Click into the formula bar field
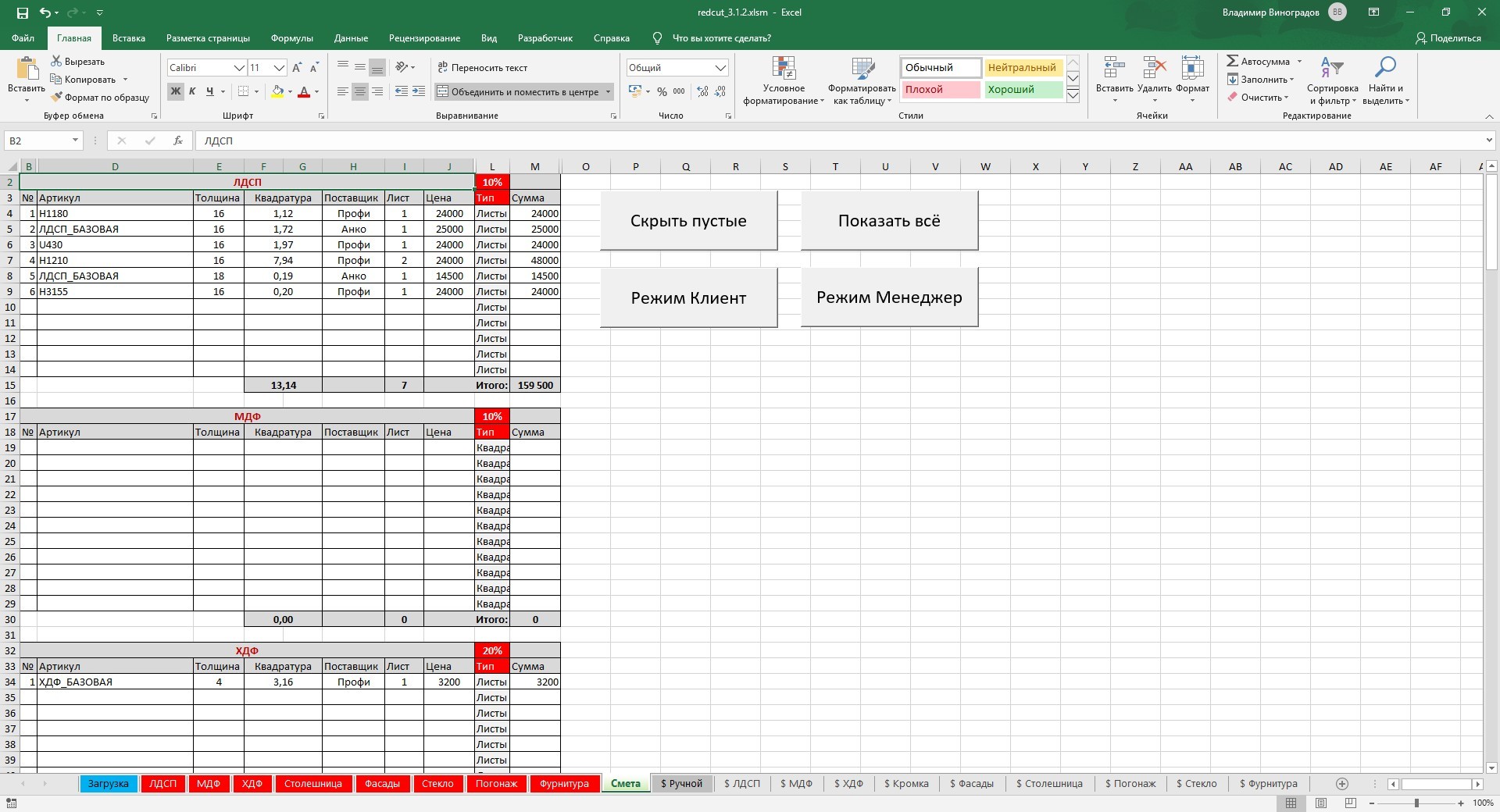This screenshot has width=1500, height=812. [781, 141]
